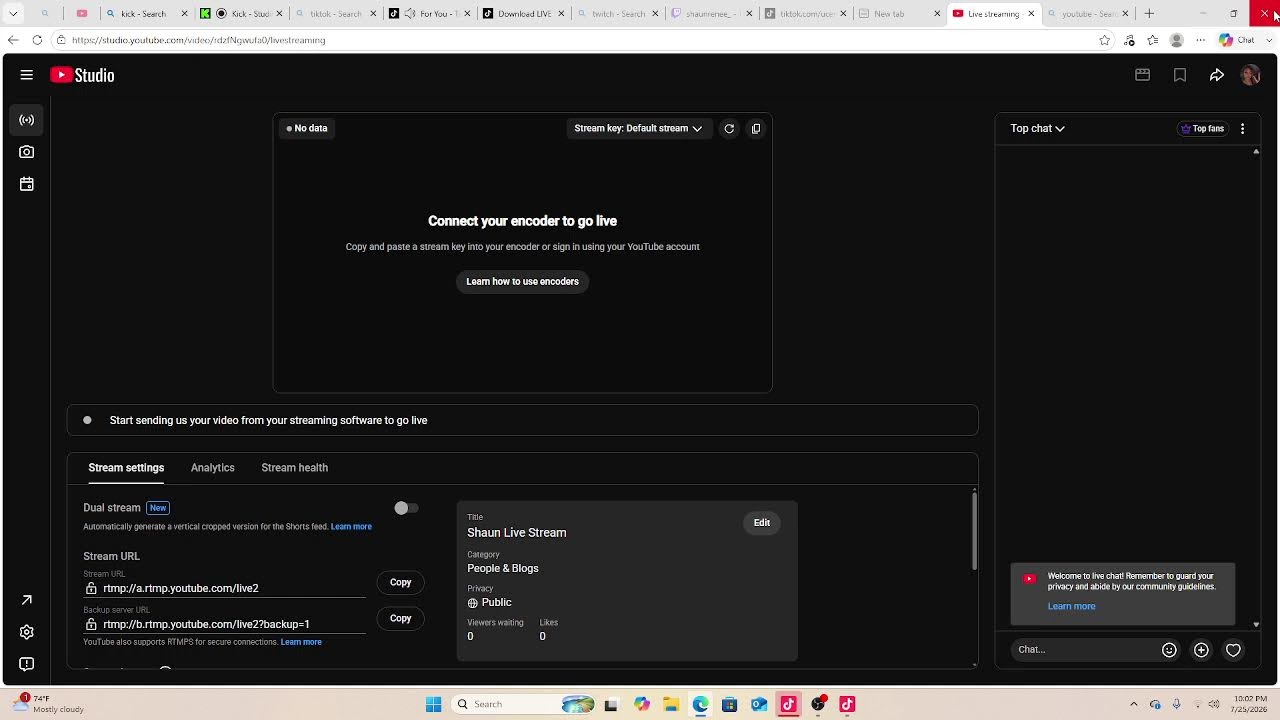Image resolution: width=1280 pixels, height=720 pixels.
Task: Click the Shaun Live Stream title text
Action: click(517, 533)
